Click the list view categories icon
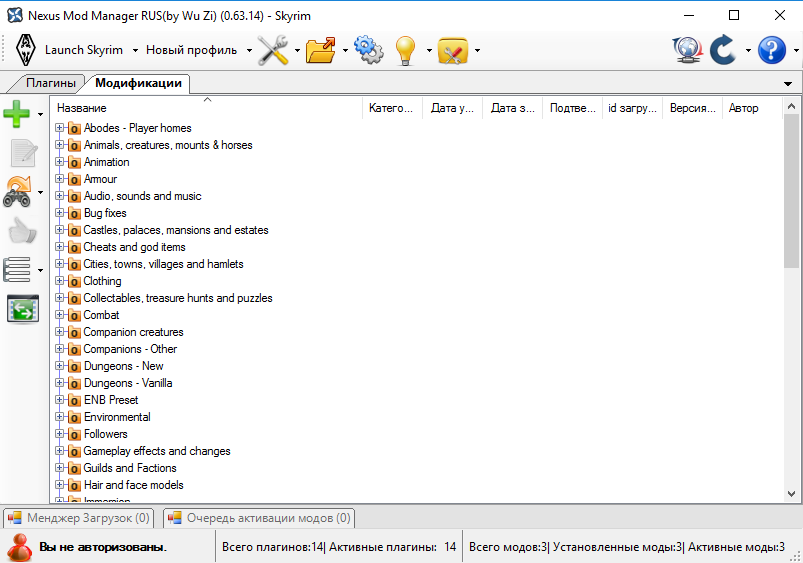 point(17,269)
